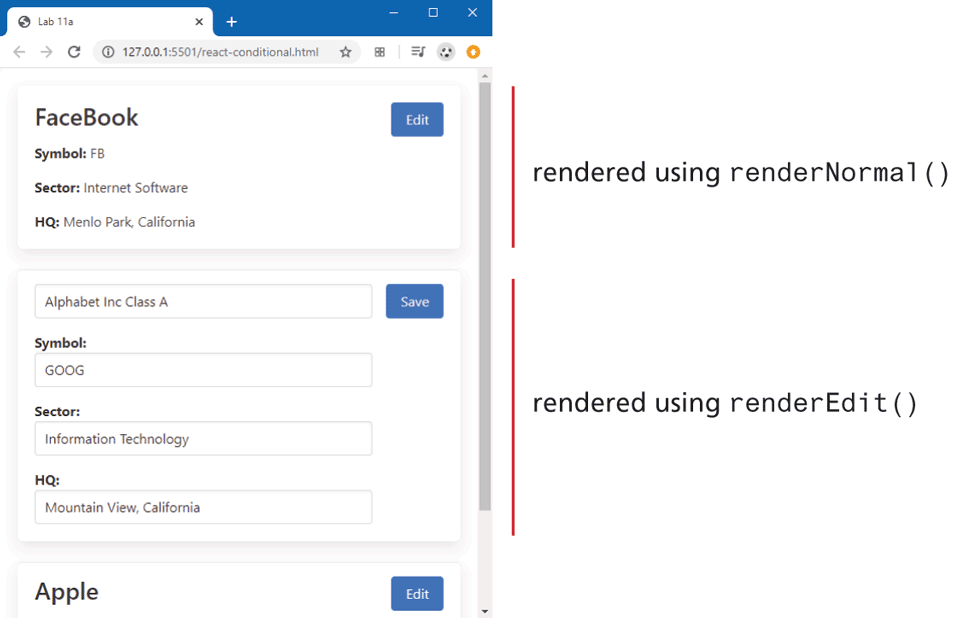
Task: Close the Lab 11a tab
Action: point(199,21)
